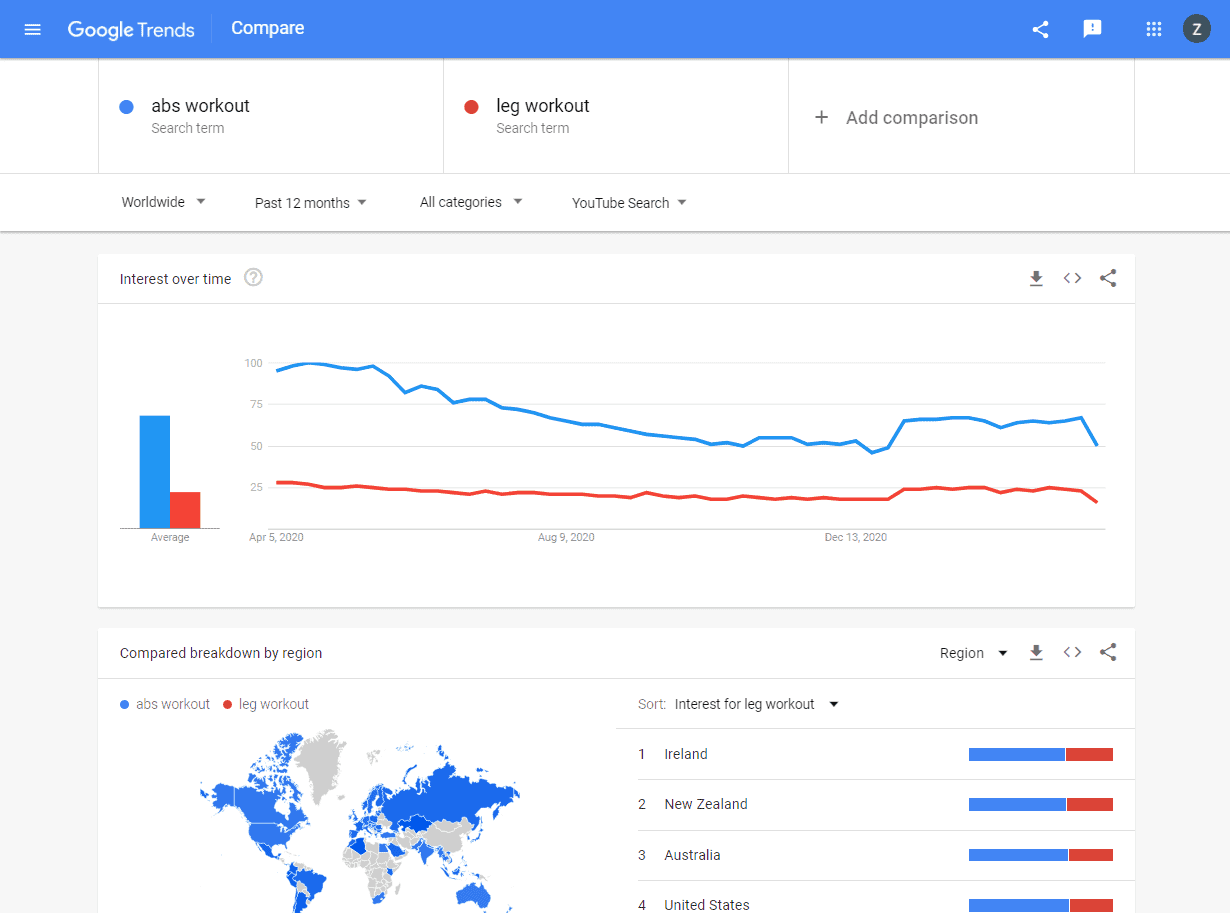Viewport: 1230px width, 913px height.
Task: Open the Worldwide region dropdown
Action: 164,202
